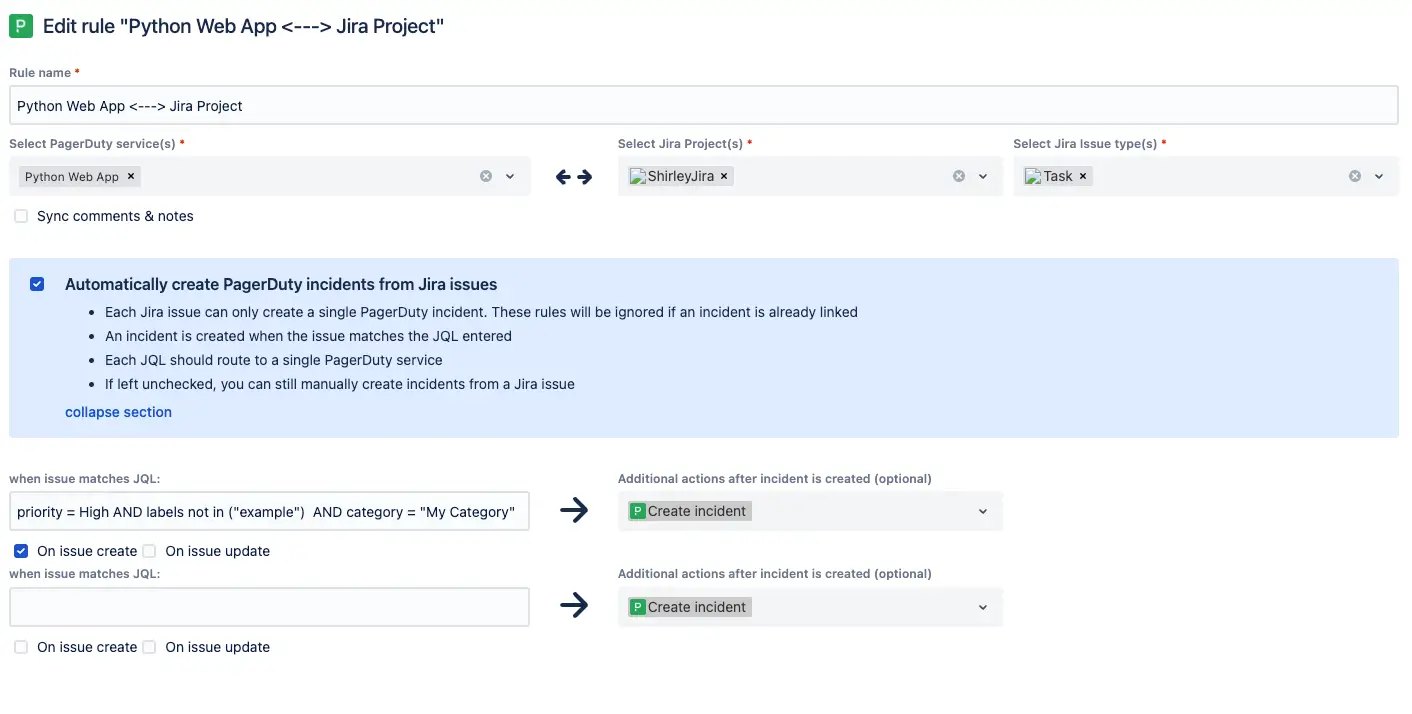This screenshot has height=714, width=1412.
Task: Click the bidirectional sync arrows icon
Action: click(574, 177)
